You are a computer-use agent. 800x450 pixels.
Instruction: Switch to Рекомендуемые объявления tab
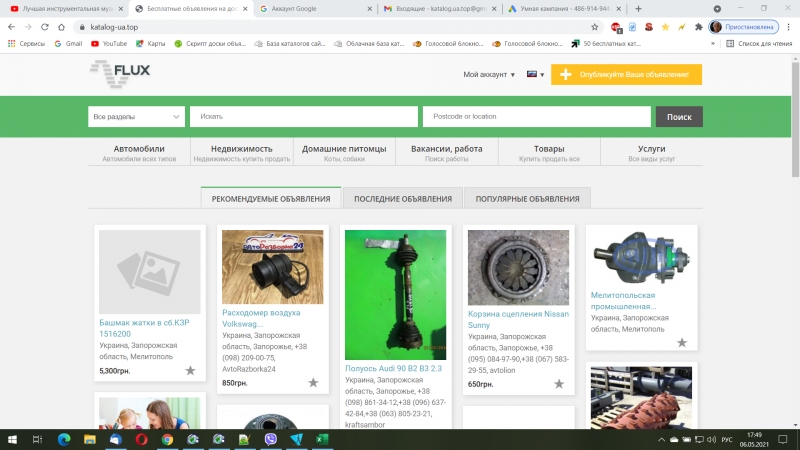271,198
